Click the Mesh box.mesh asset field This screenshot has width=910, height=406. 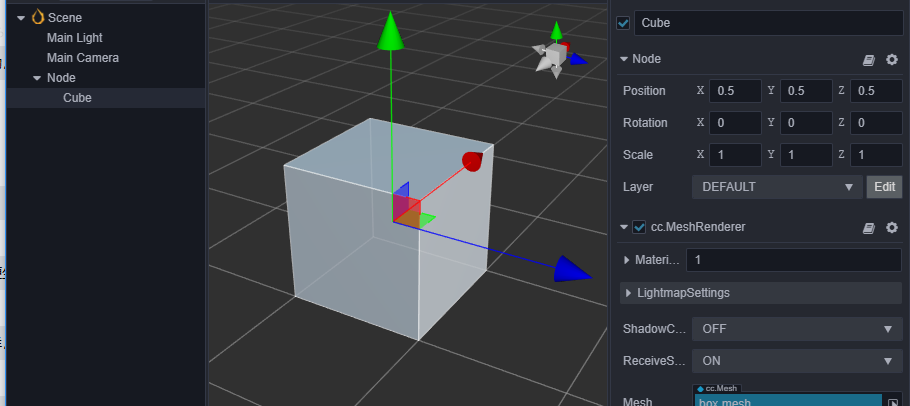(788, 401)
